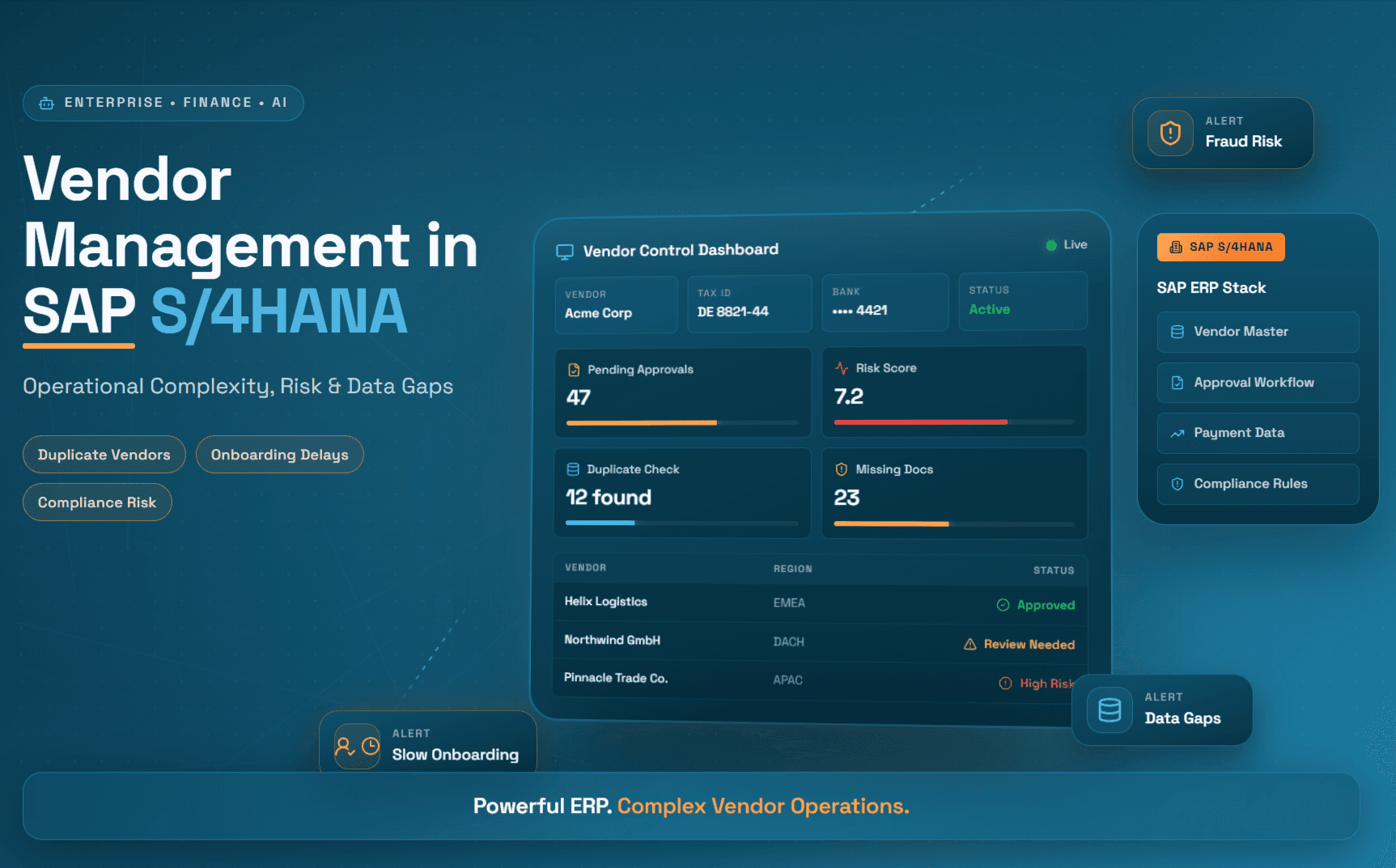This screenshot has height=868, width=1396.
Task: Click the shield icon beside Compliance Rules
Action: [1177, 484]
